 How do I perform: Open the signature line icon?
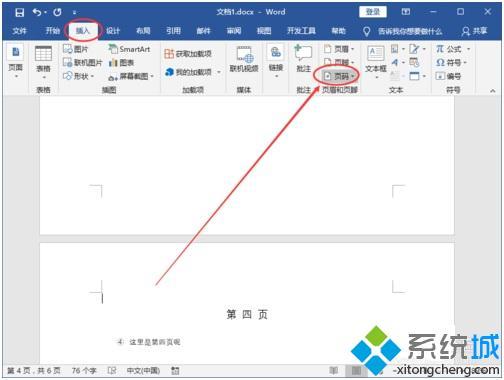[418, 49]
